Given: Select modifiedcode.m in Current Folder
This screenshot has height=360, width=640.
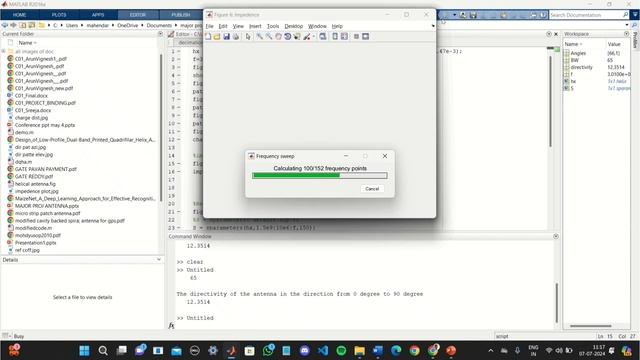Looking at the screenshot, I should pos(33,228).
